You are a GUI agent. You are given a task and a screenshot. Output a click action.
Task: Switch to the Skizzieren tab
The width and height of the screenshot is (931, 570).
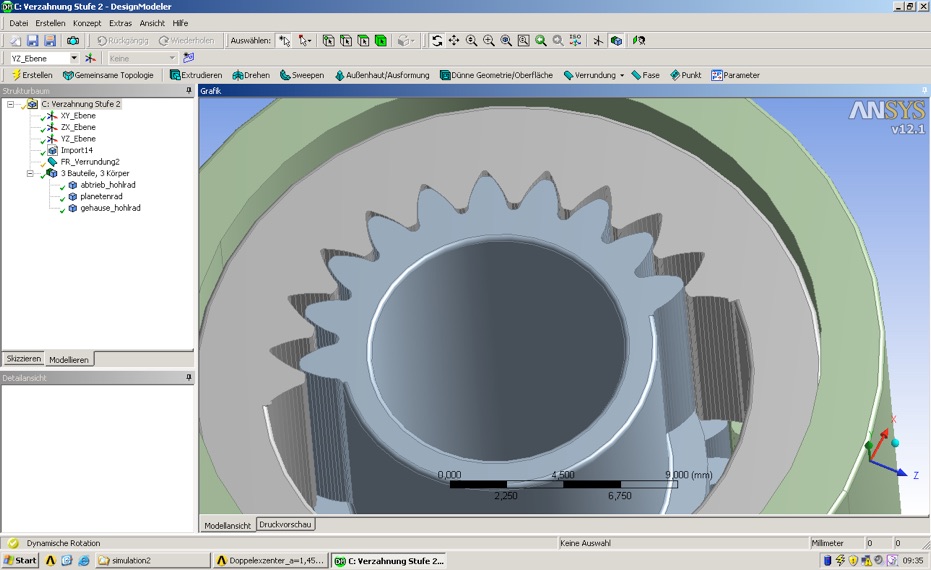tap(24, 359)
